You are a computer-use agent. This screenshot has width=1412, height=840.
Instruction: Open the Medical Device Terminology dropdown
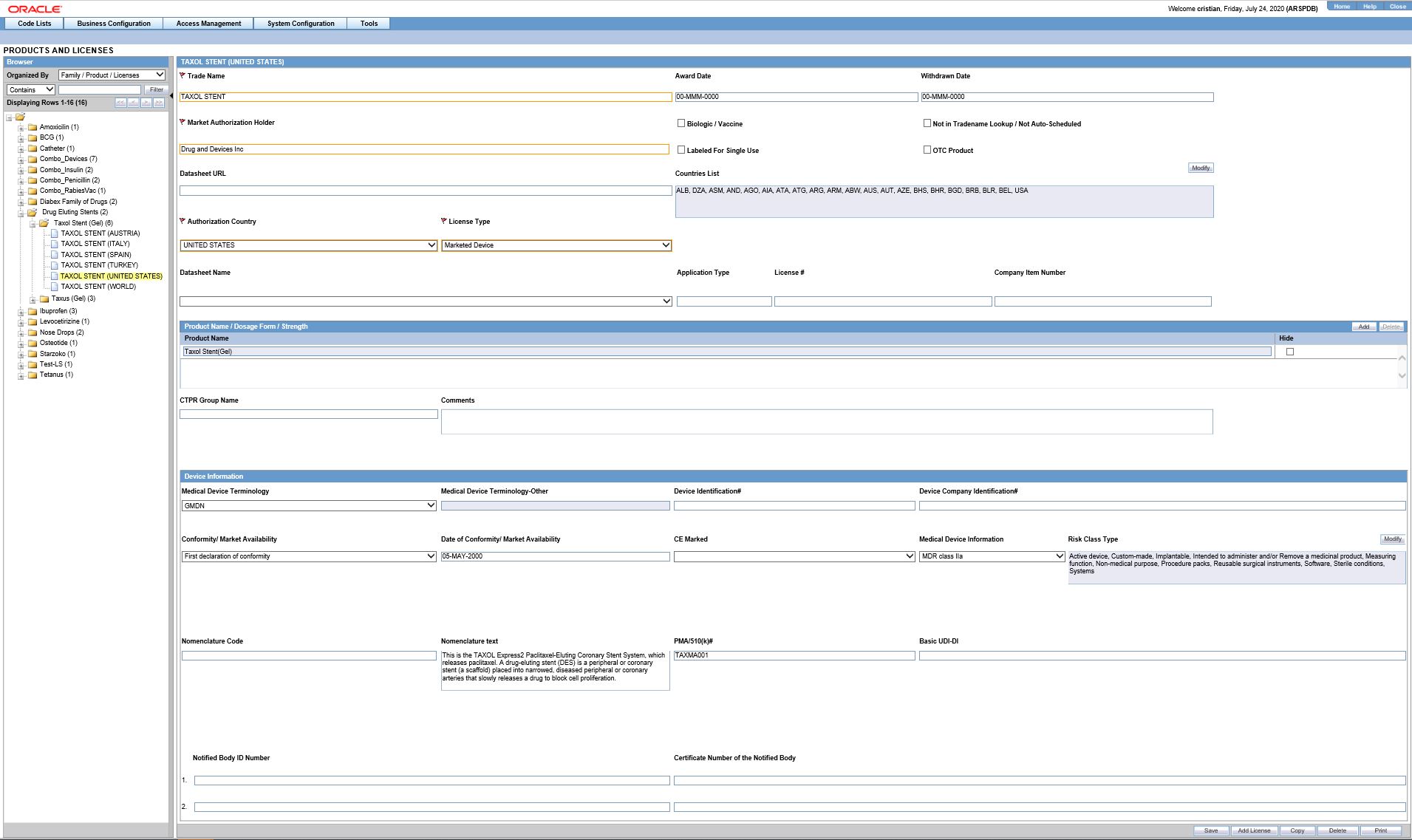309,506
